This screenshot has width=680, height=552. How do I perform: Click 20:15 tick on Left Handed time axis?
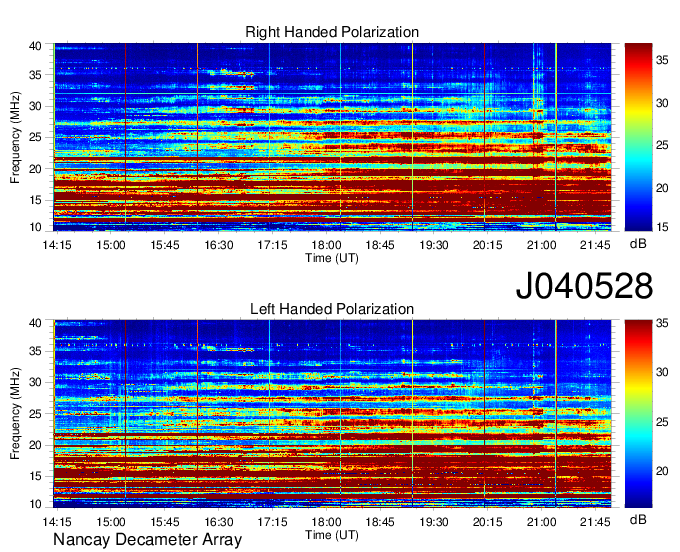pyautogui.click(x=487, y=522)
